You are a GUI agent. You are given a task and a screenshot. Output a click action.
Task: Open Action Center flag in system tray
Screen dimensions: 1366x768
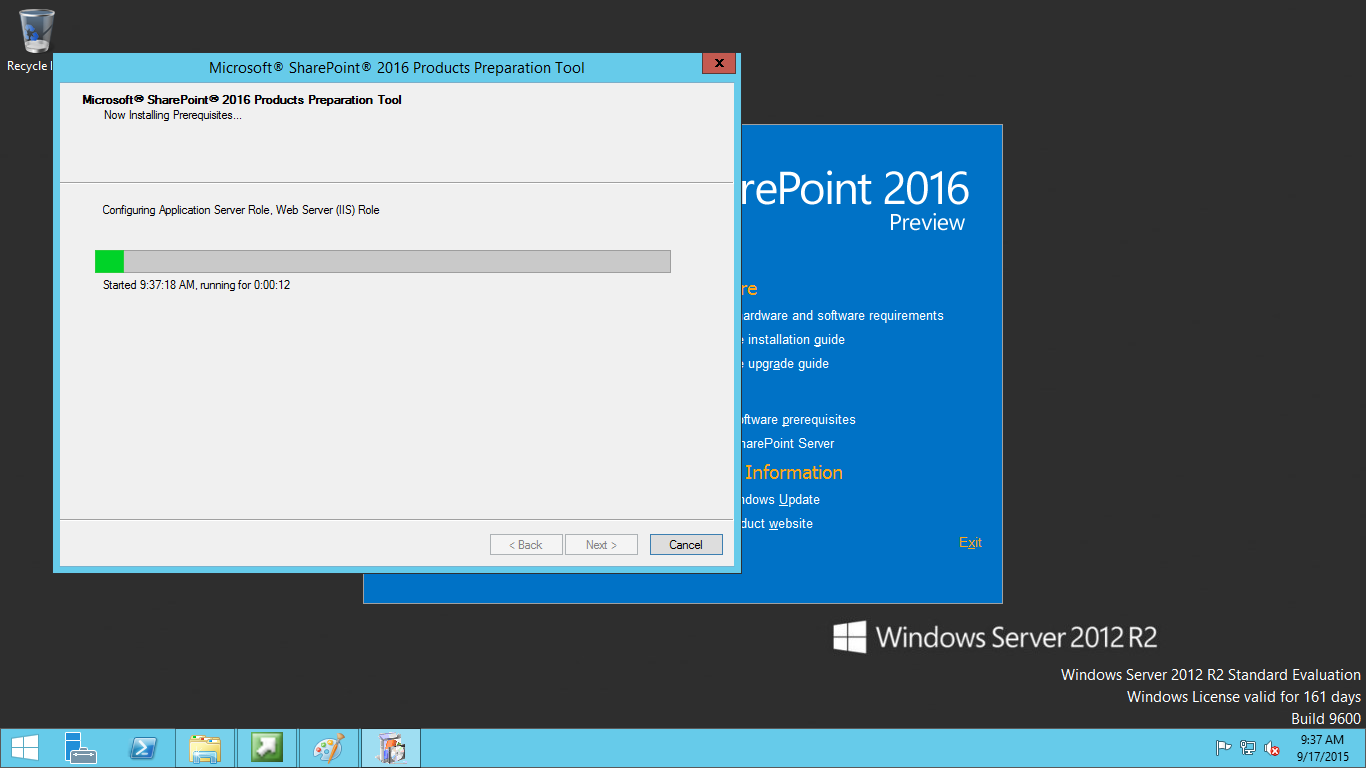click(1223, 748)
